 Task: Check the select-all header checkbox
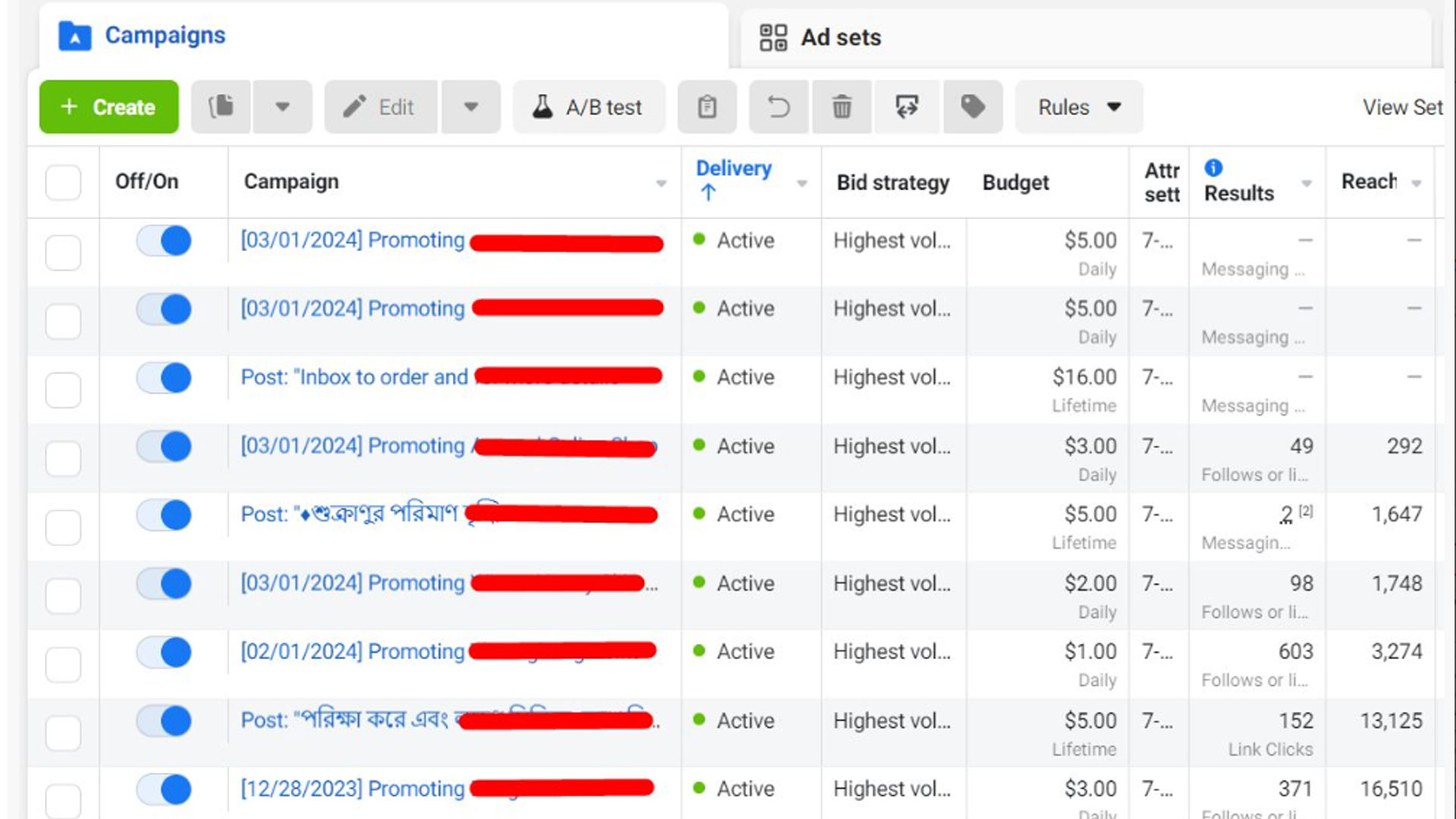pyautogui.click(x=63, y=182)
